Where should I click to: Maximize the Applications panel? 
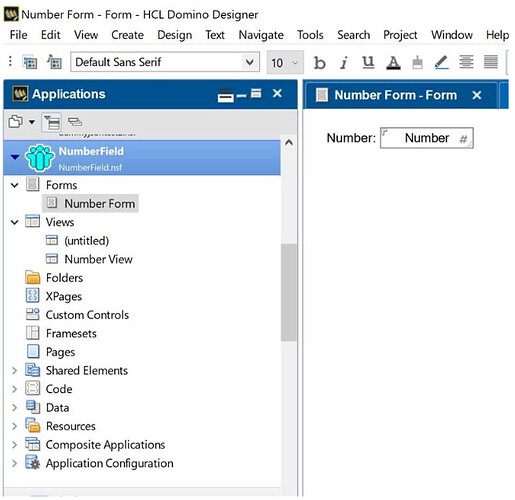[256, 93]
